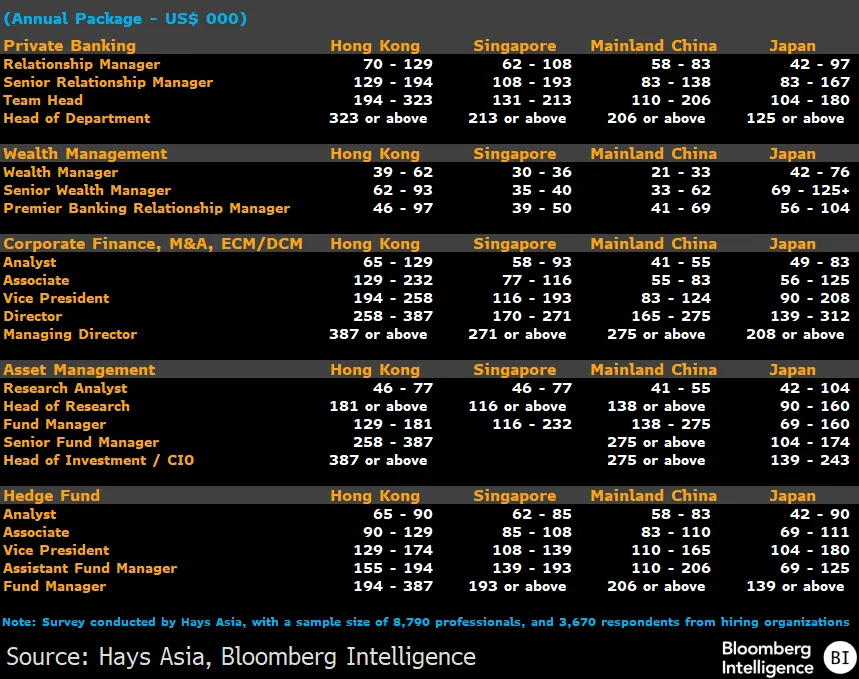859x679 pixels.
Task: Click the value 139 - 312
Action: coord(810,316)
